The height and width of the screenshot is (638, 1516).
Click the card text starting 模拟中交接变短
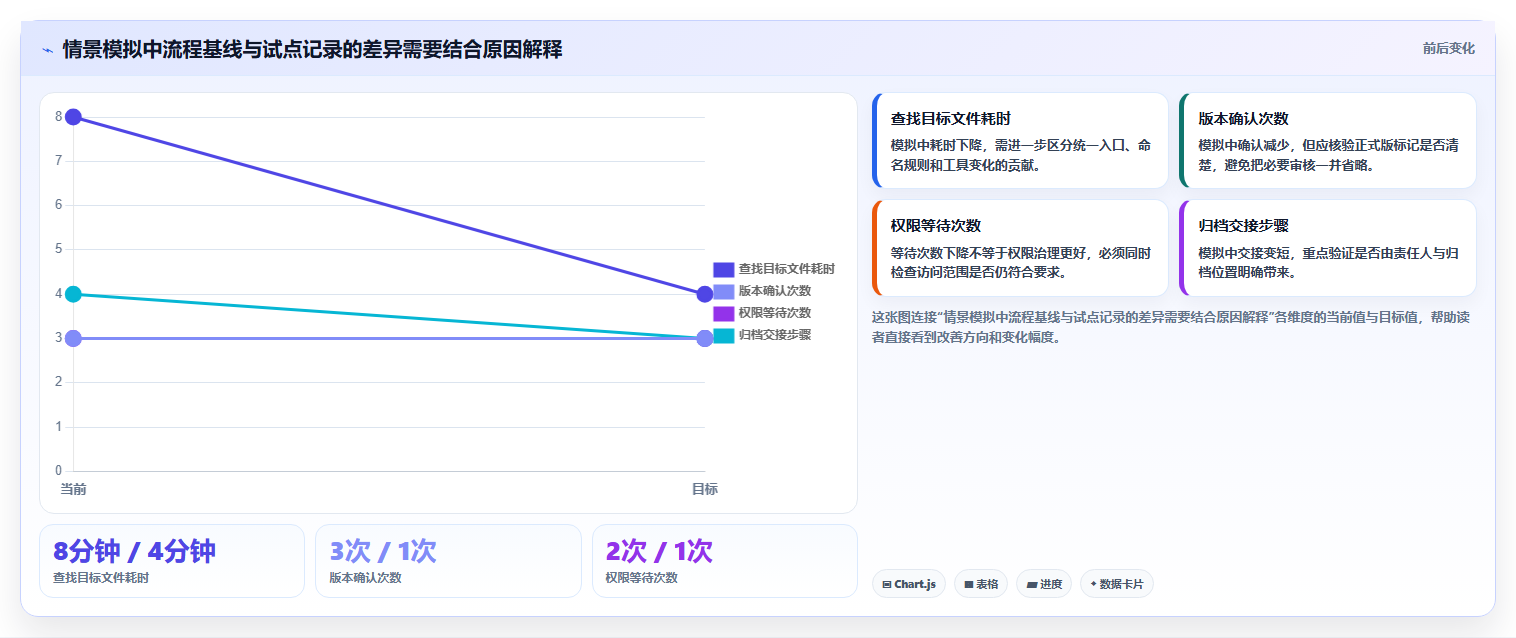tap(1329, 262)
